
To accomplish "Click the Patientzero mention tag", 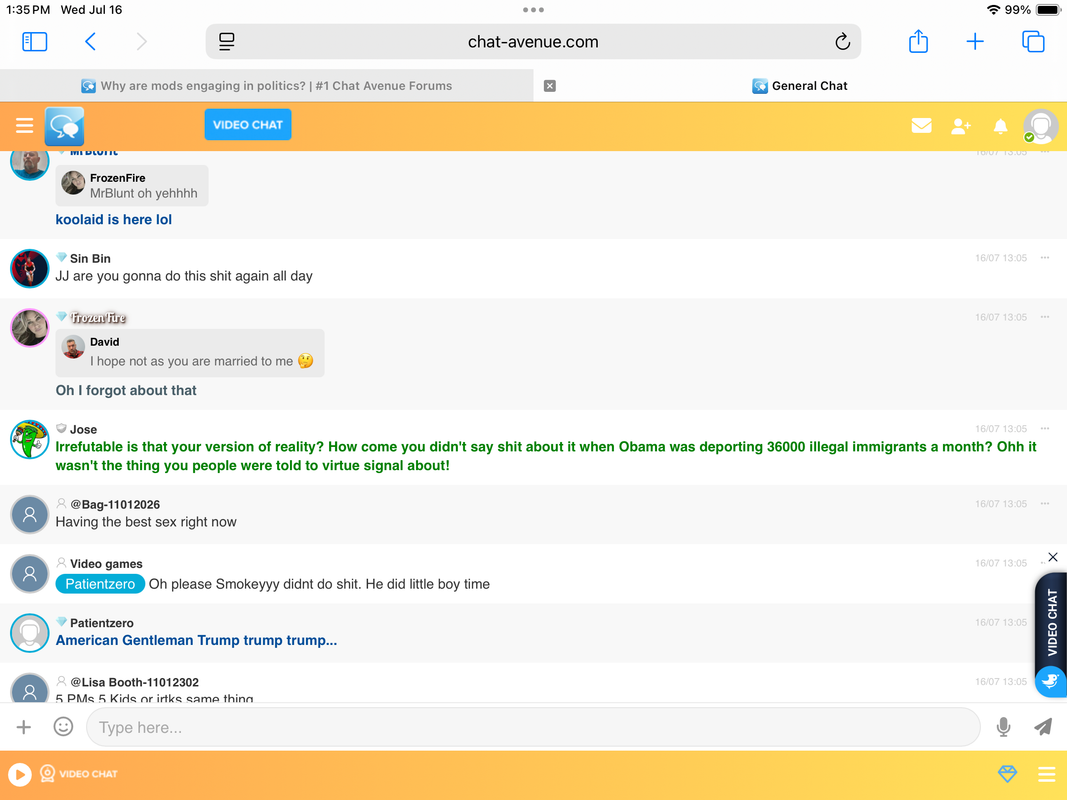I will [x=100, y=584].
